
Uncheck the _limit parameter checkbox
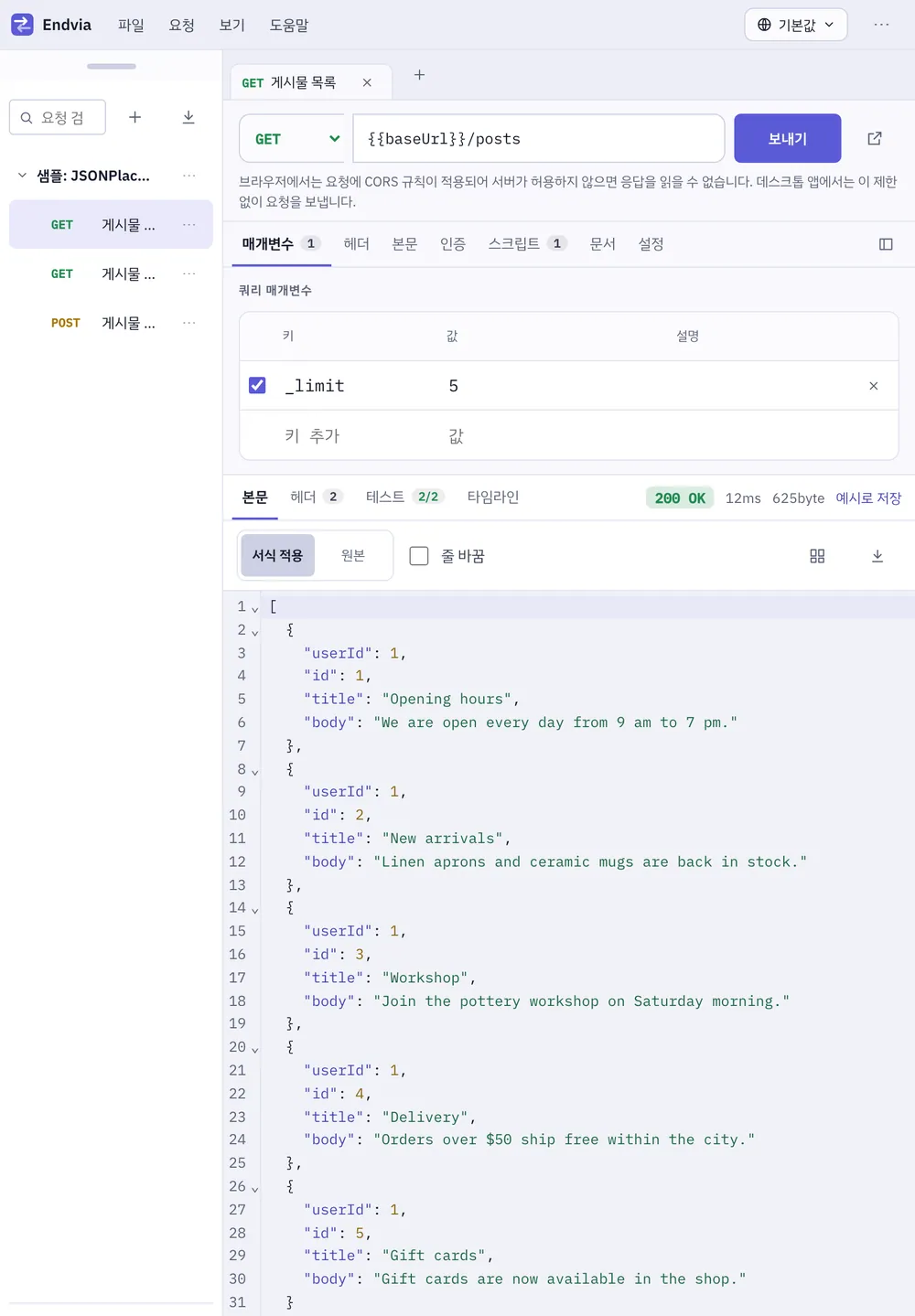pyautogui.click(x=257, y=386)
